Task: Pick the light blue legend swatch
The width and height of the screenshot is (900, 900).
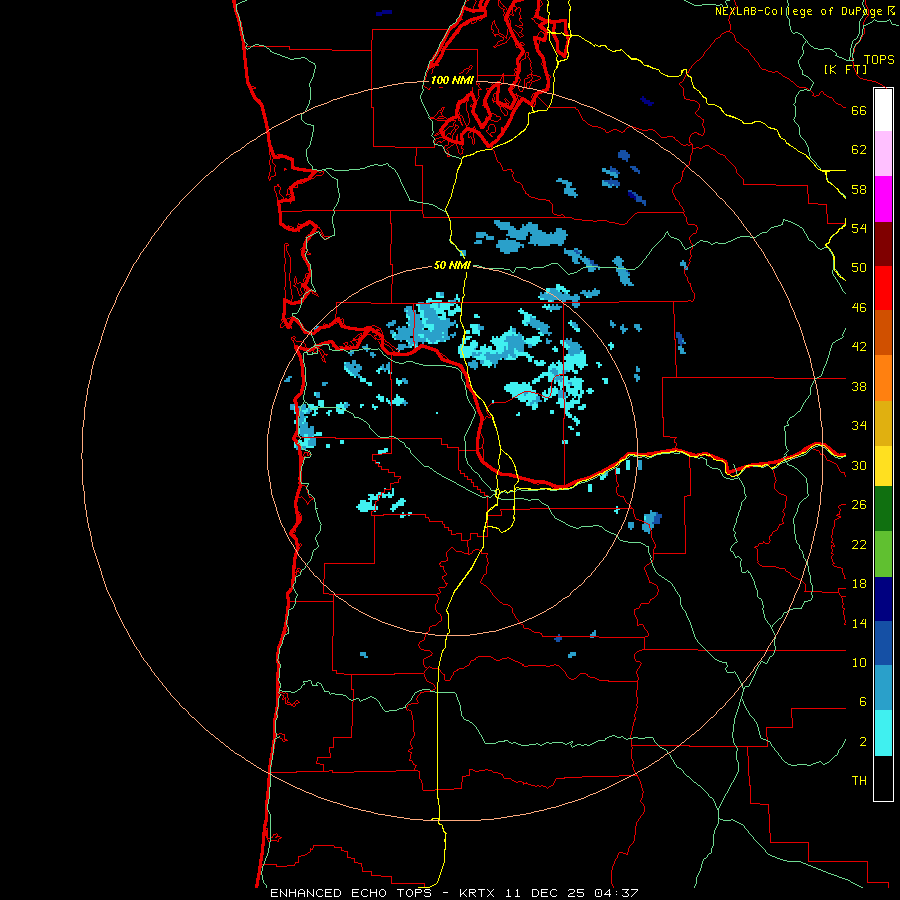Action: point(883,688)
